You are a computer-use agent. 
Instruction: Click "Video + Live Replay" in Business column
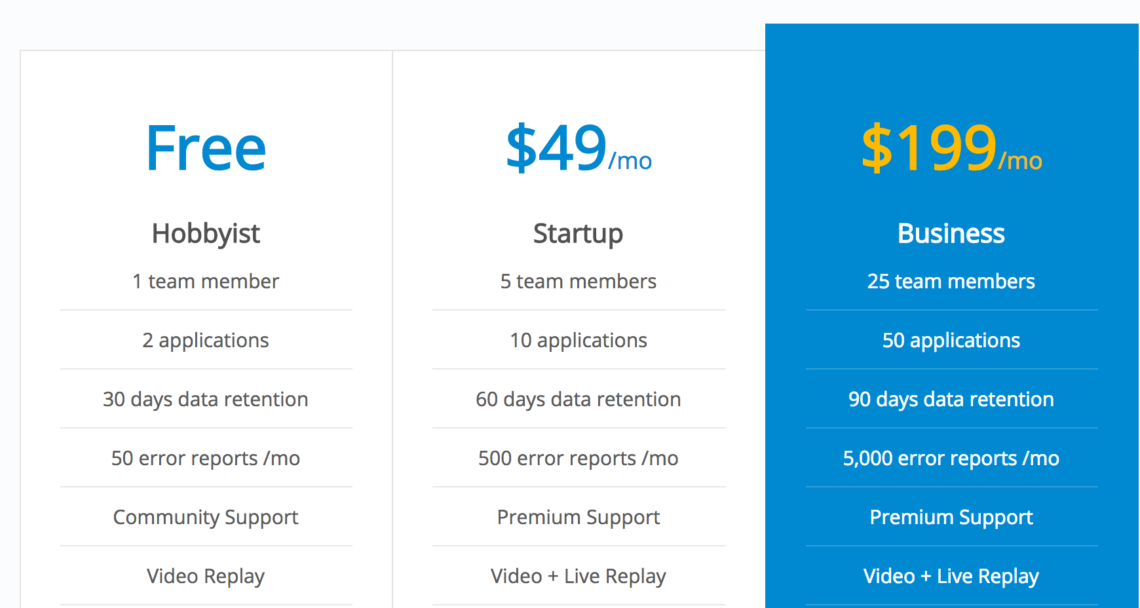coord(951,576)
